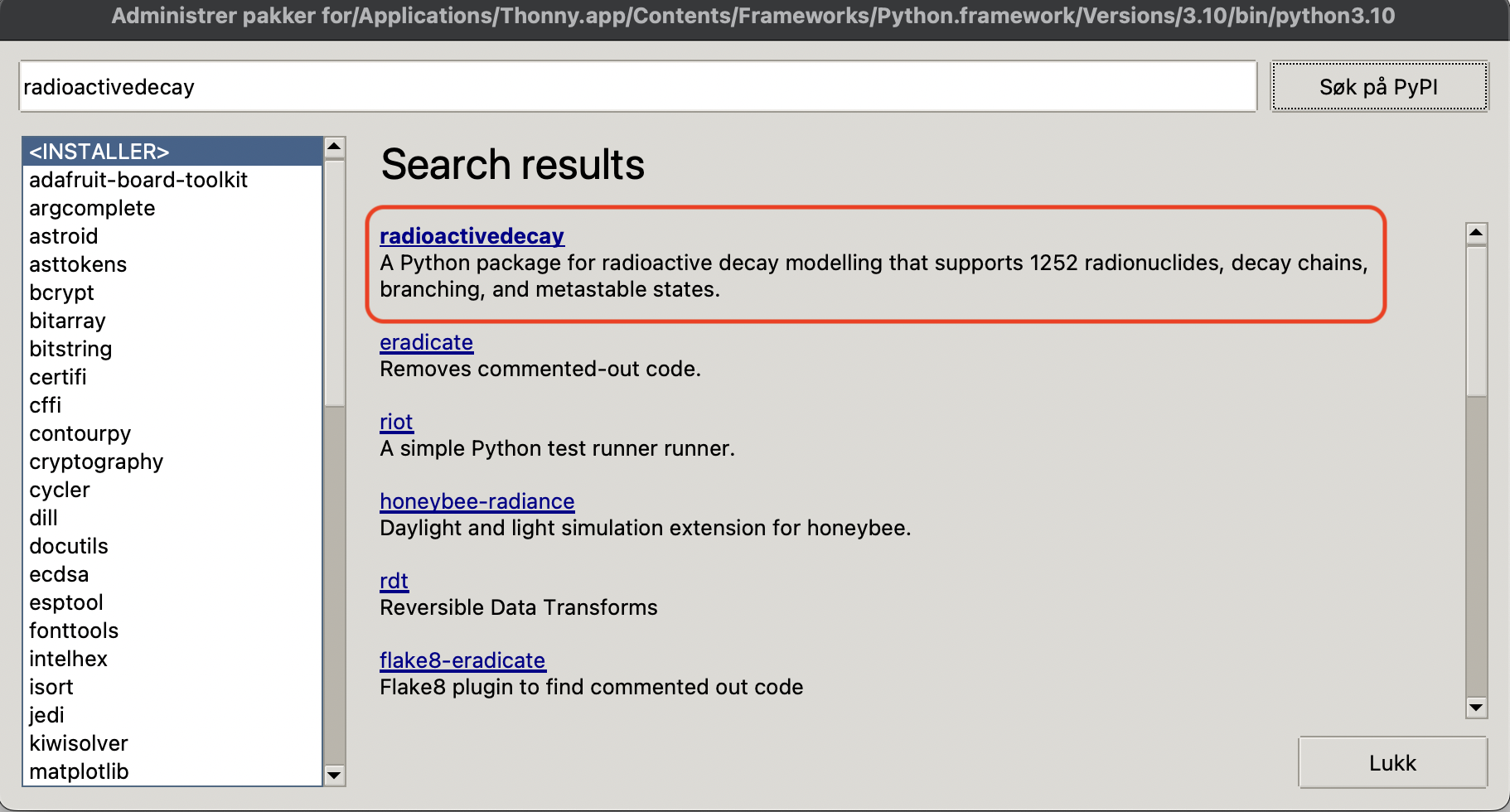Viewport: 1510px width, 812px height.
Task: Select adafruit-board-toolkit in the package list
Action: pyautogui.click(x=138, y=180)
